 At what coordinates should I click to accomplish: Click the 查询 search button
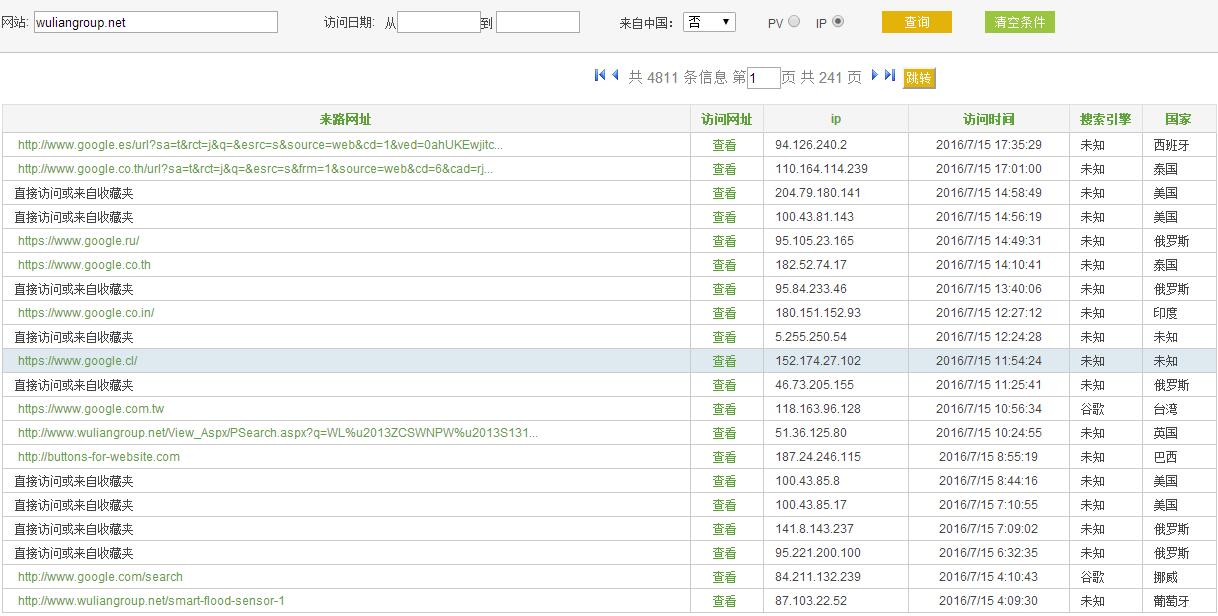point(917,22)
